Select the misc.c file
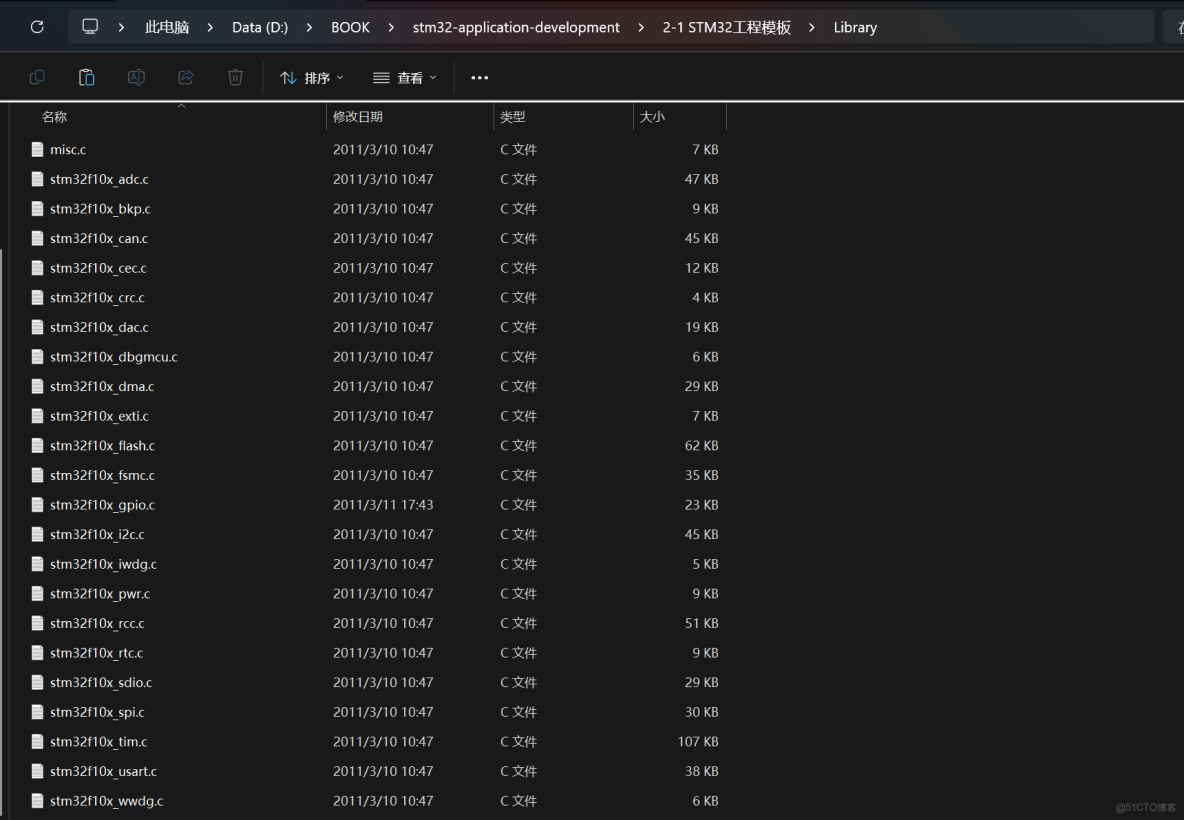 [x=68, y=150]
